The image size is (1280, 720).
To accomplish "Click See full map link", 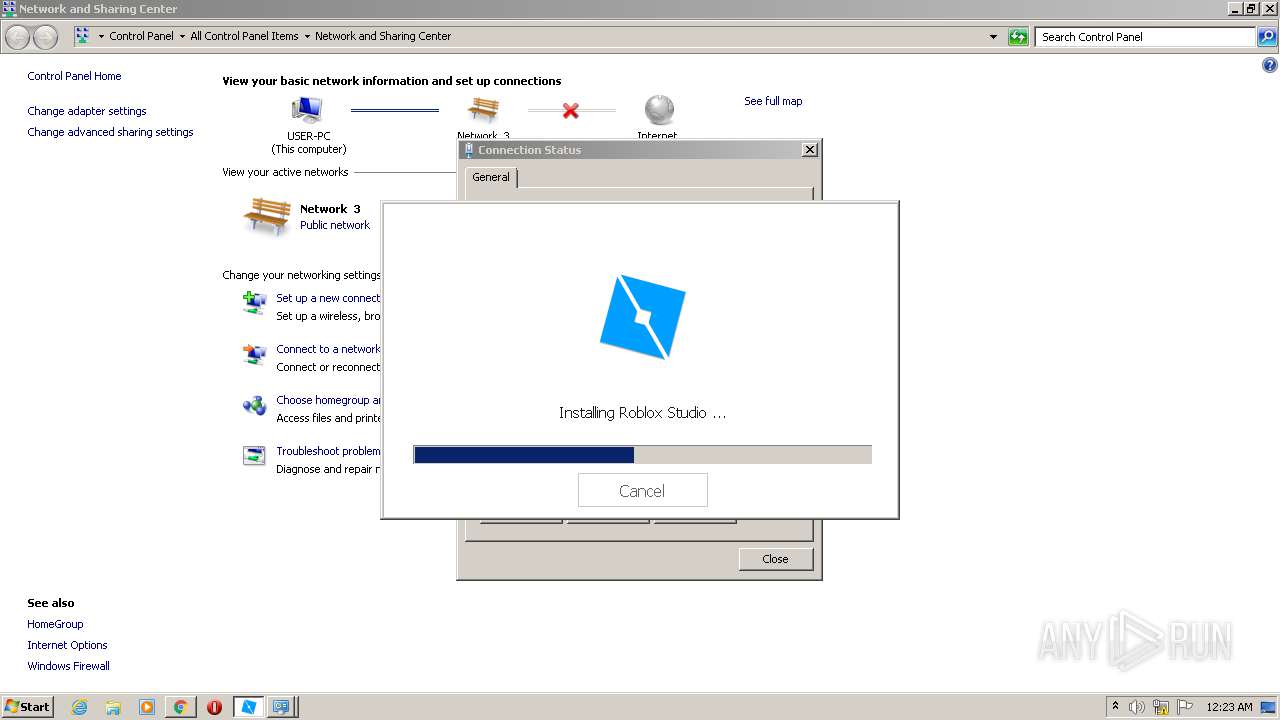I will point(773,101).
